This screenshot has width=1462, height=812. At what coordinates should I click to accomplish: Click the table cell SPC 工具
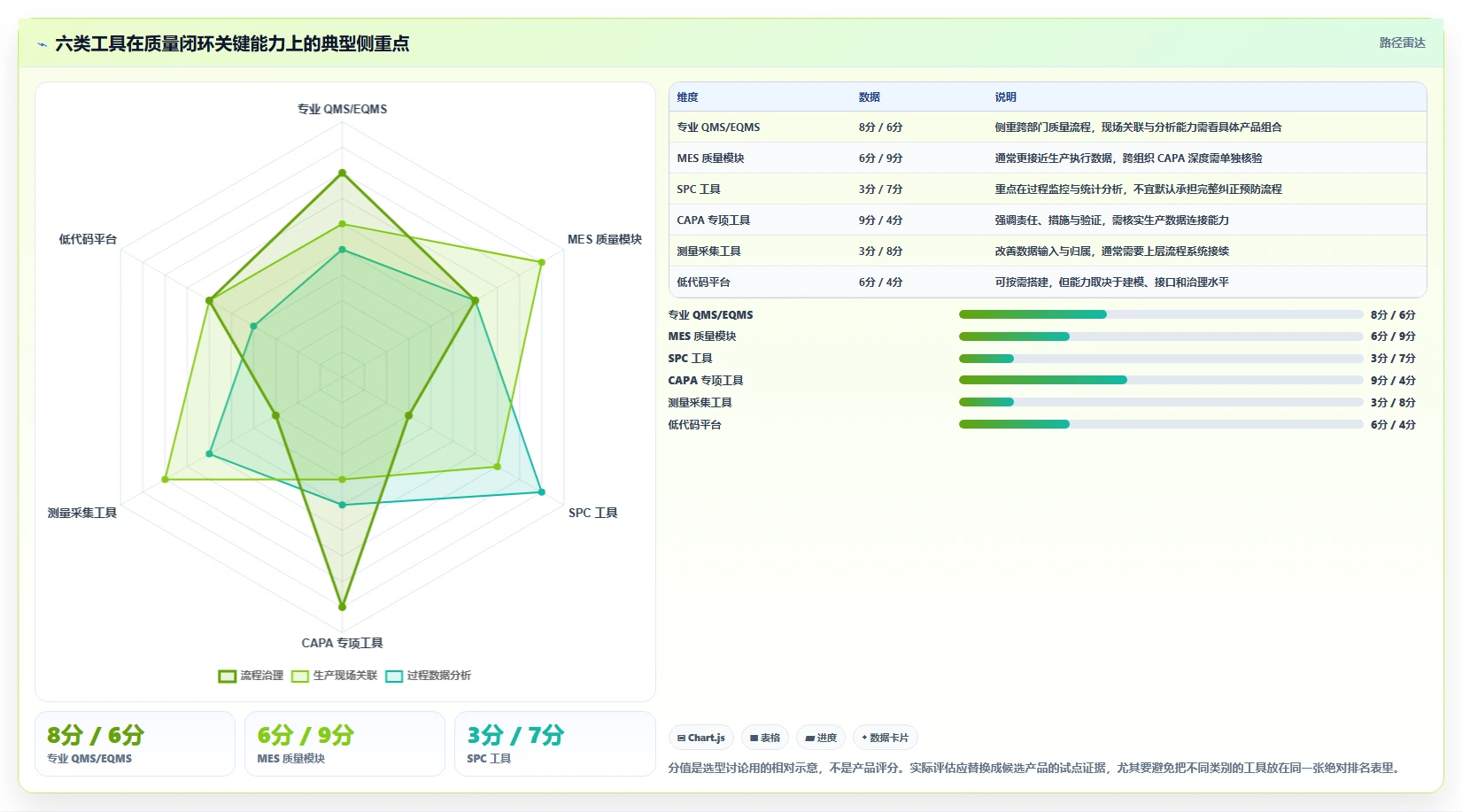699,189
